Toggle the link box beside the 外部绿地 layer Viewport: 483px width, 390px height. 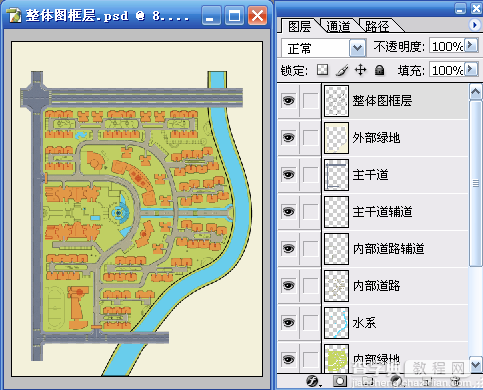(311, 138)
